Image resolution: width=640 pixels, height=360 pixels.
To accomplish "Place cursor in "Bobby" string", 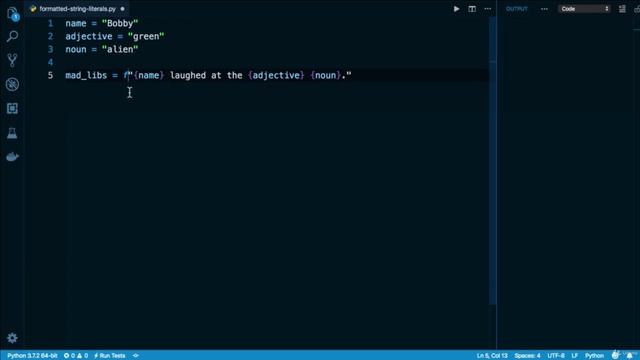I will (120, 23).
